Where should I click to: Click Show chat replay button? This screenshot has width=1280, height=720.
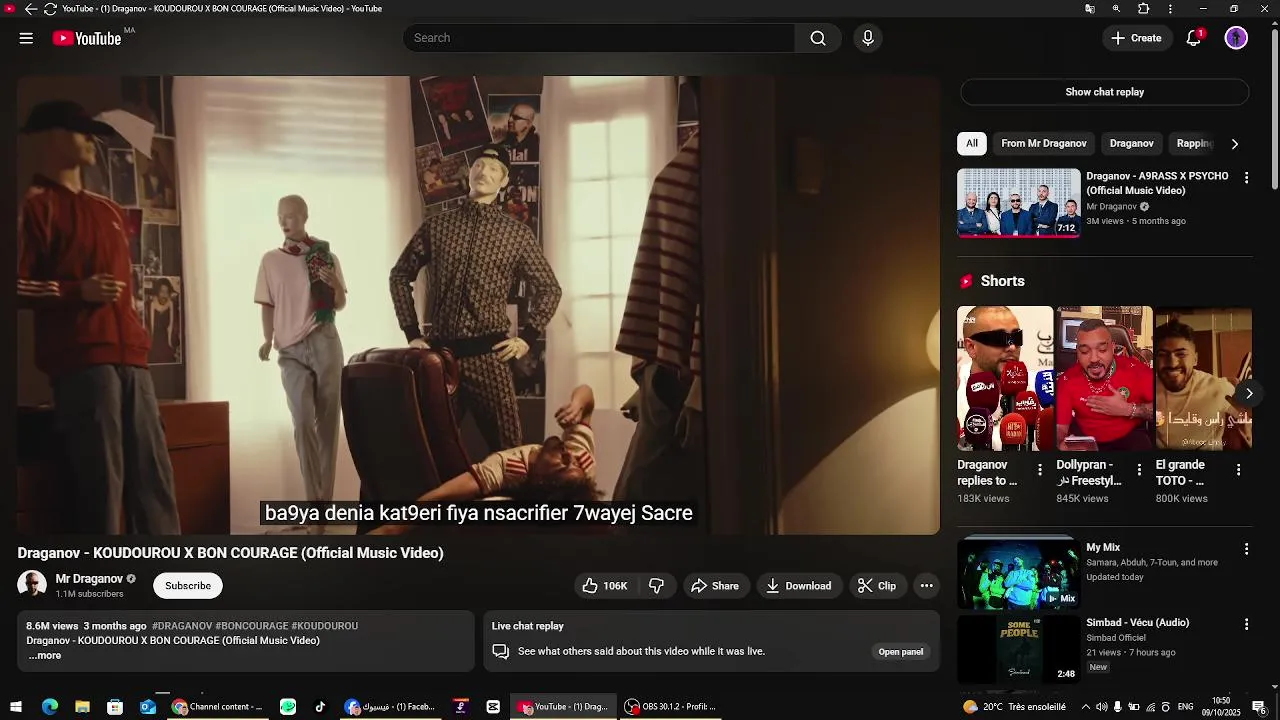[1104, 92]
